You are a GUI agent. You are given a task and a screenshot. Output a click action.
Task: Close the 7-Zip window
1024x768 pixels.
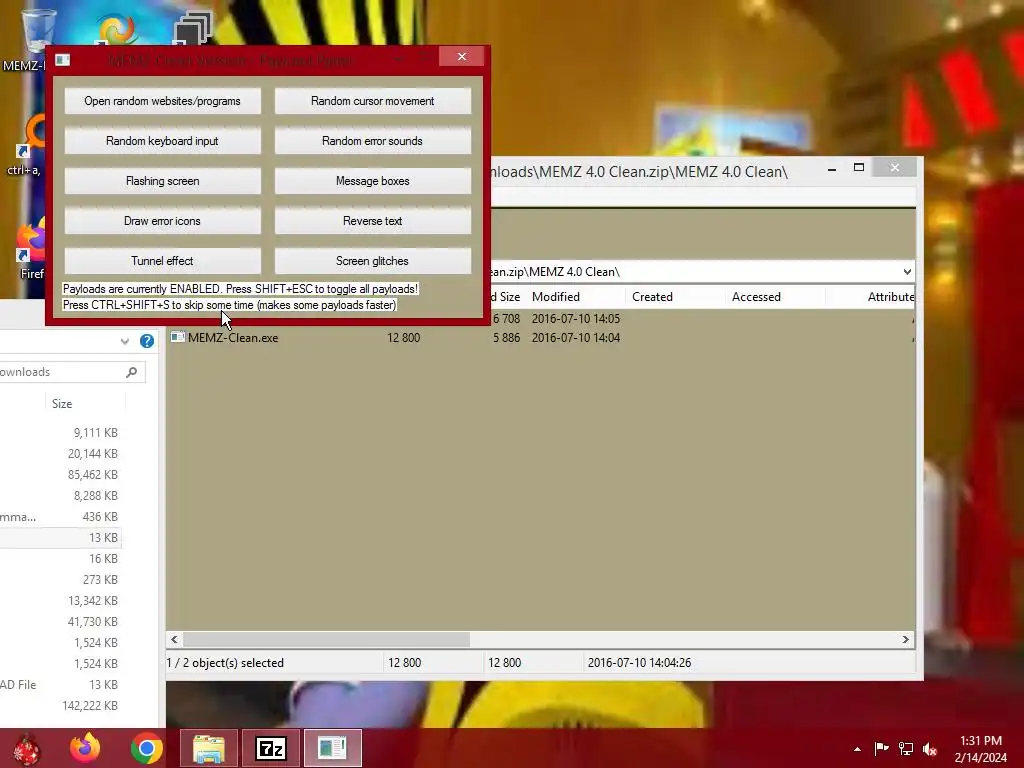tap(895, 168)
